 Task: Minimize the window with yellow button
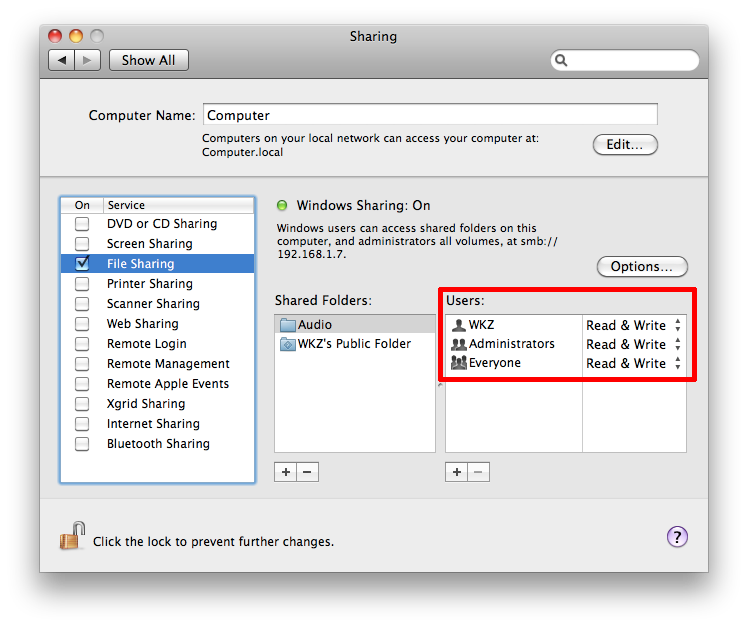(76, 36)
